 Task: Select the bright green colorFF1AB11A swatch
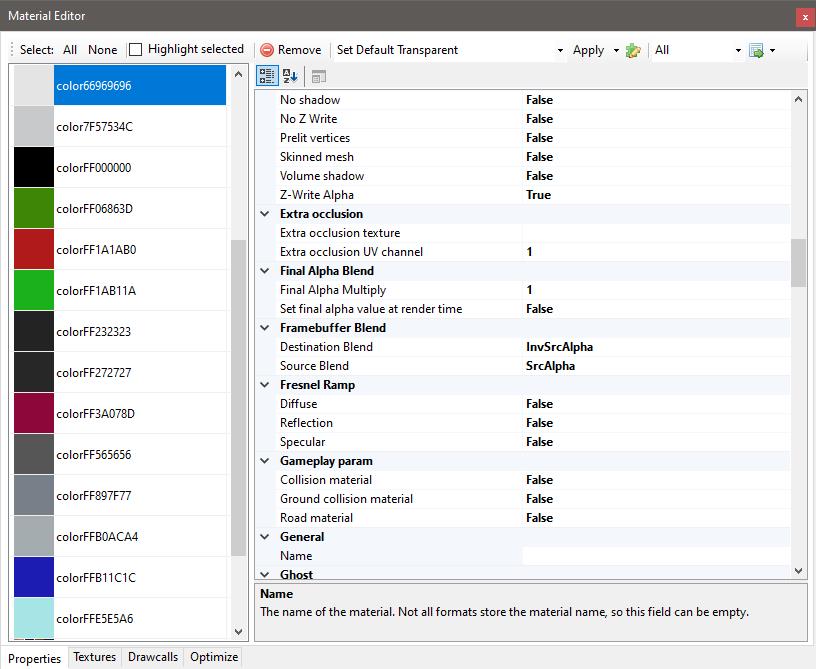pos(34,290)
